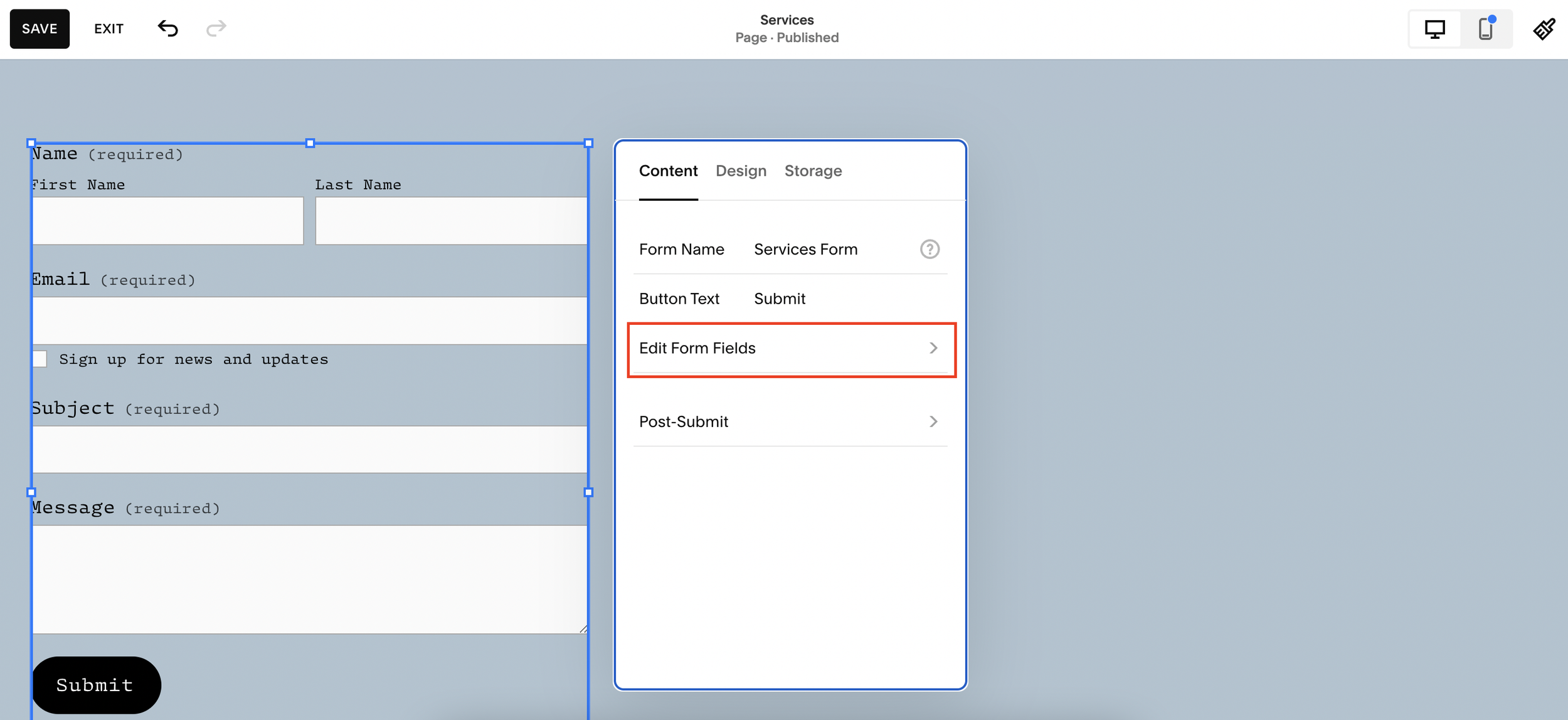Screen dimensions: 1568x720
Task: Click the Form Name help icon
Action: point(930,250)
